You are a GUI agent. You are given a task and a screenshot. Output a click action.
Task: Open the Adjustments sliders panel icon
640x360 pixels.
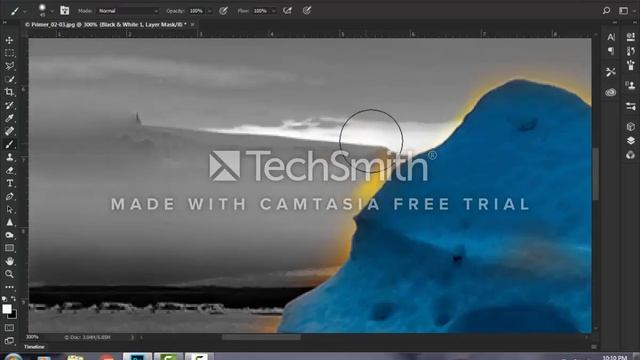pyautogui.click(x=631, y=107)
